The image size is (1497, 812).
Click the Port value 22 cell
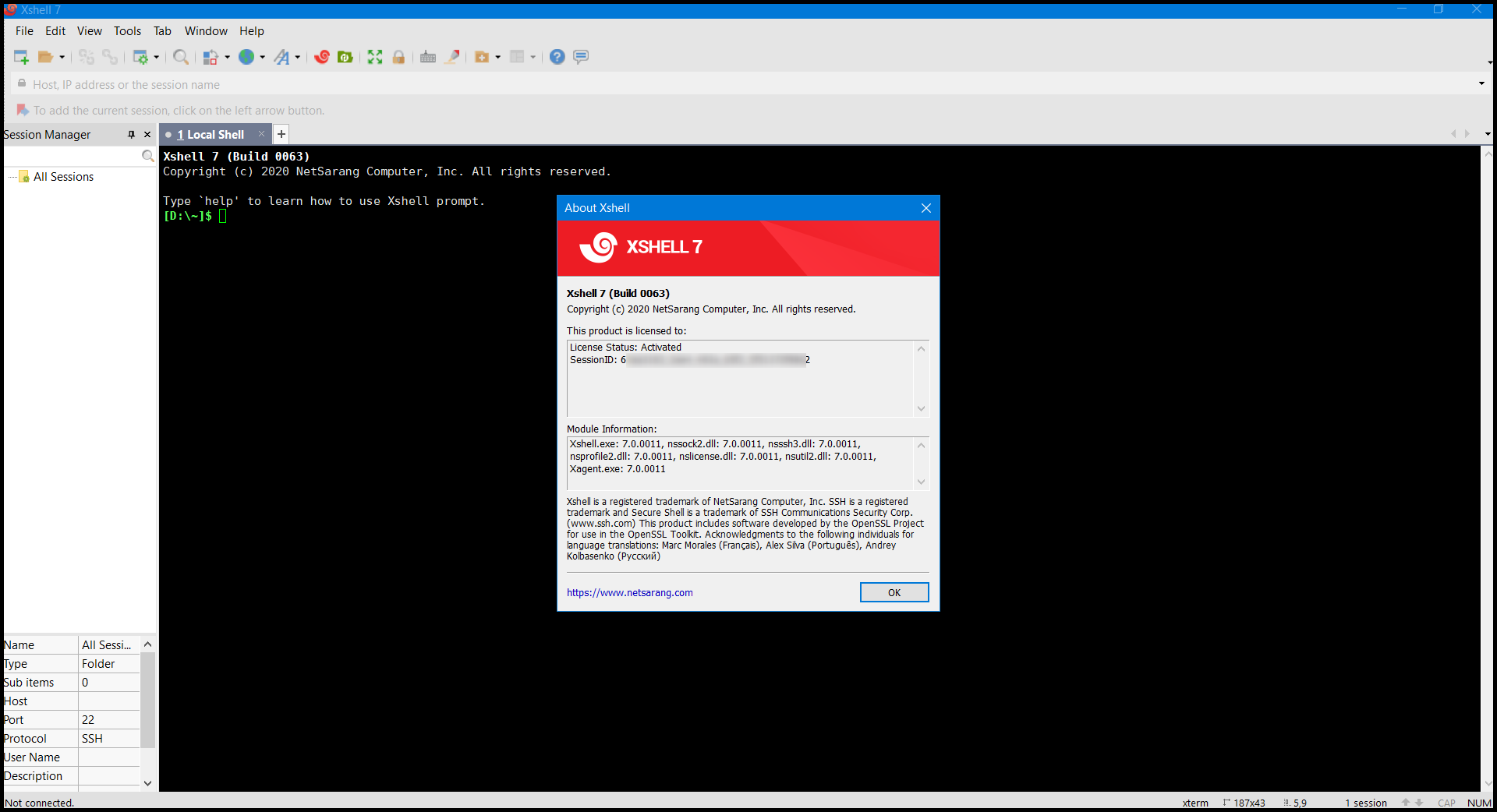[109, 720]
